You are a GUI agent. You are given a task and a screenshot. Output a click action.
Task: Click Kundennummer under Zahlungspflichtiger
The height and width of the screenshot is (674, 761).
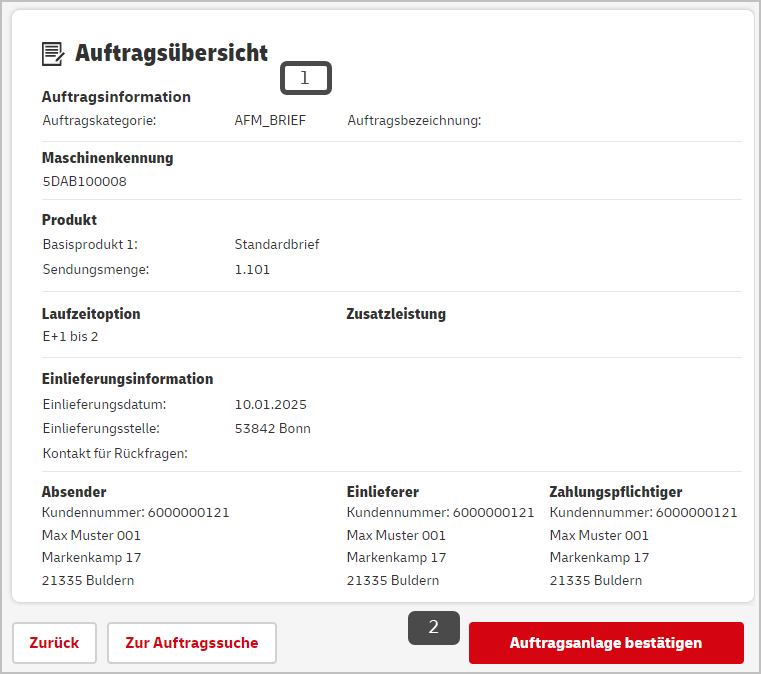pos(643,512)
